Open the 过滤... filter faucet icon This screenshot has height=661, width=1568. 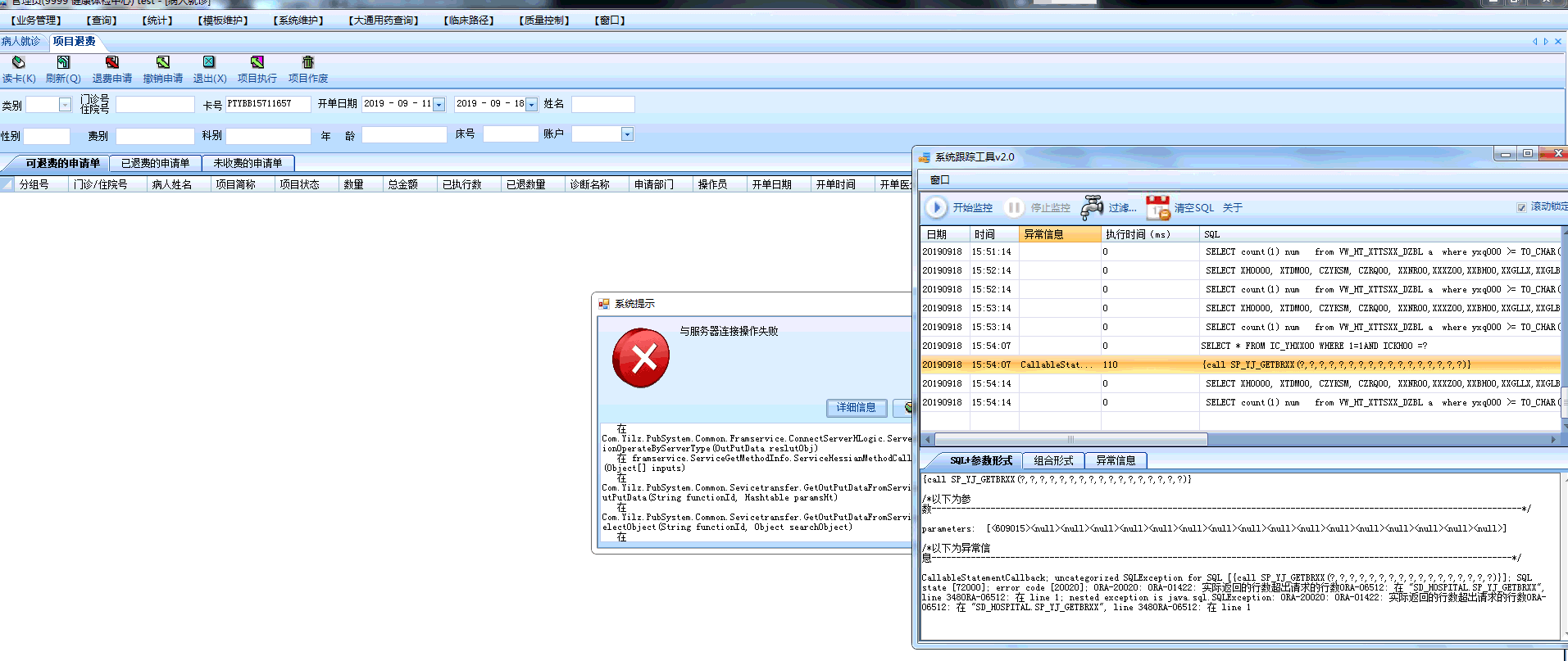(1092, 208)
